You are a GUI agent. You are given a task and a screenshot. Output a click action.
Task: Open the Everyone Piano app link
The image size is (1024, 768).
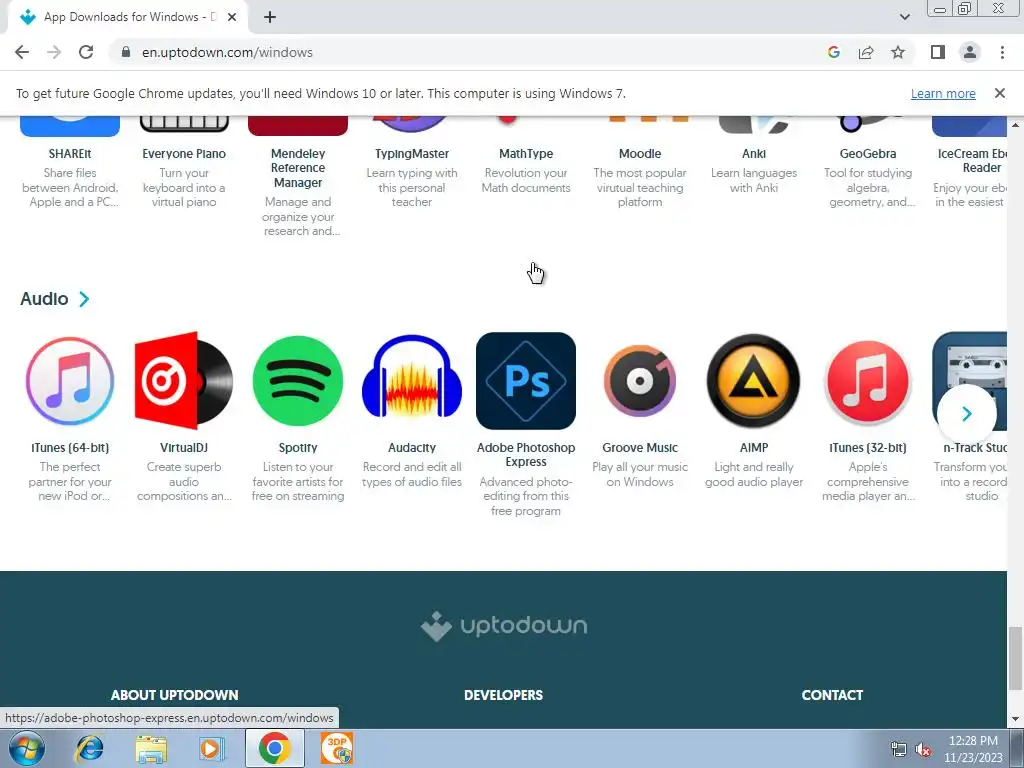pos(184,154)
